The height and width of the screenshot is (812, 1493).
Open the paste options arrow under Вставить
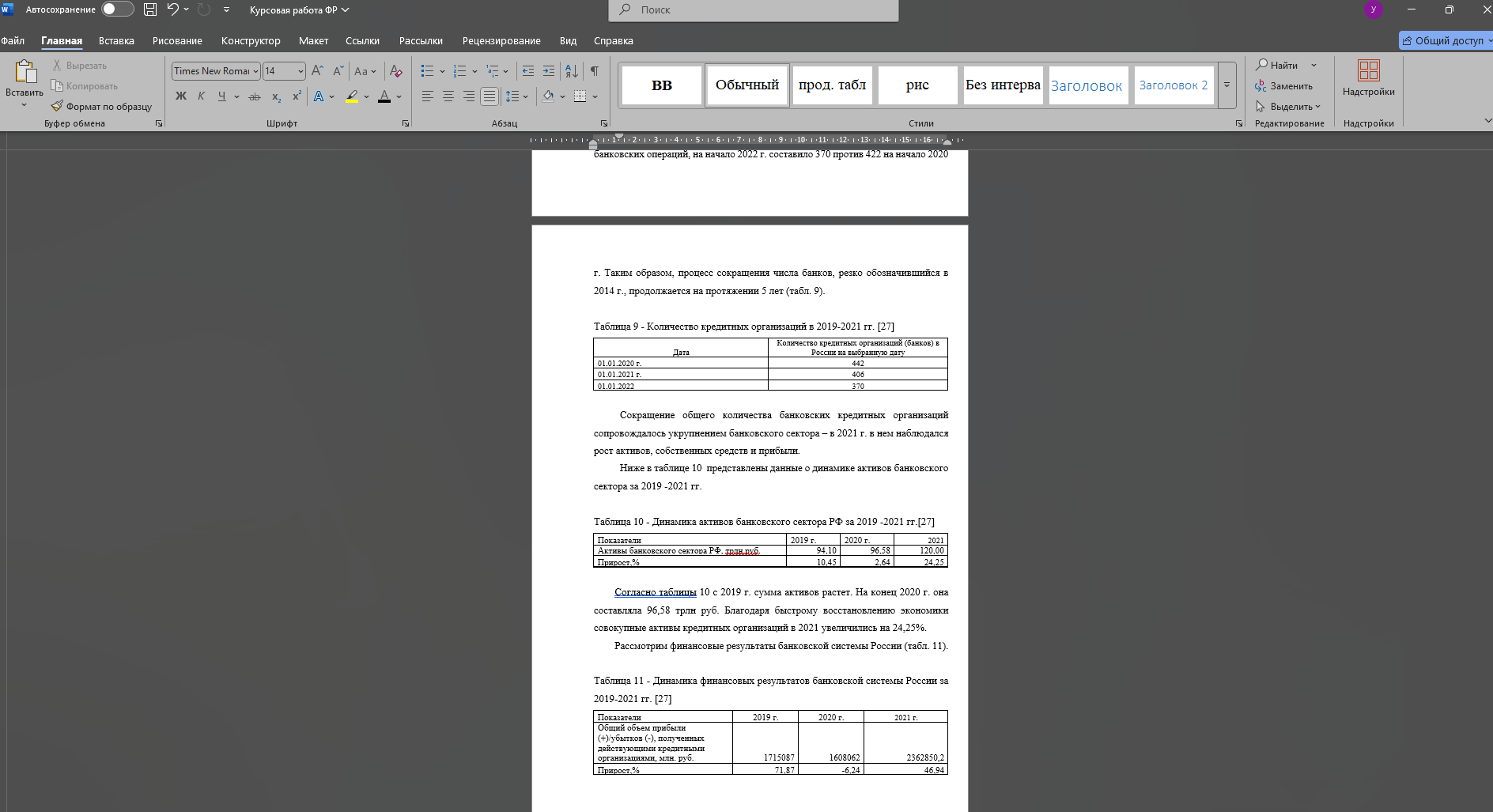tap(25, 105)
